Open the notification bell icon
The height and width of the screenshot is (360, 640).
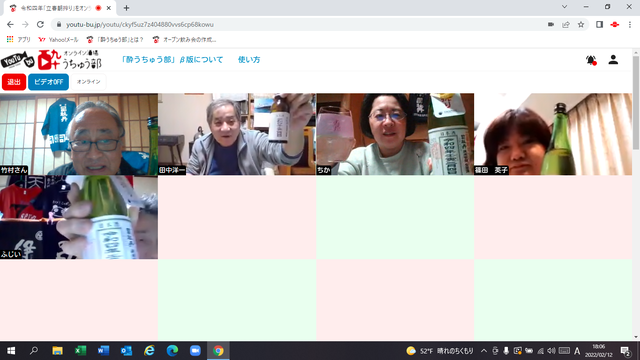[x=591, y=60]
